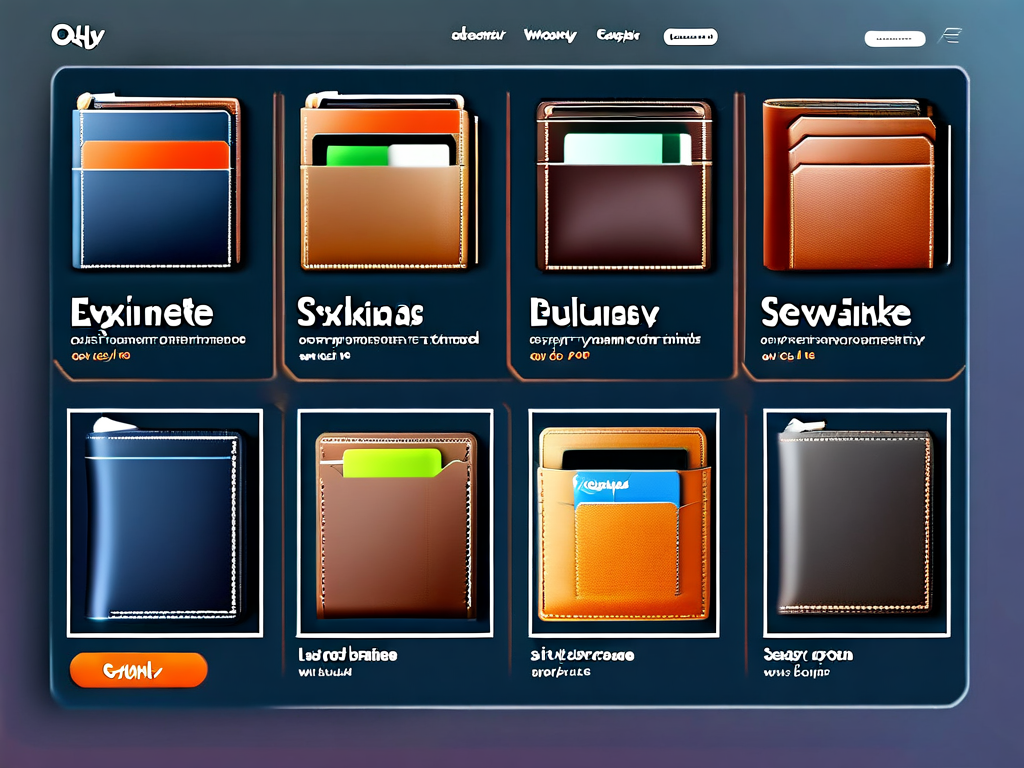
Task: Open the hamburger menu icon at top right
Action: tap(950, 36)
